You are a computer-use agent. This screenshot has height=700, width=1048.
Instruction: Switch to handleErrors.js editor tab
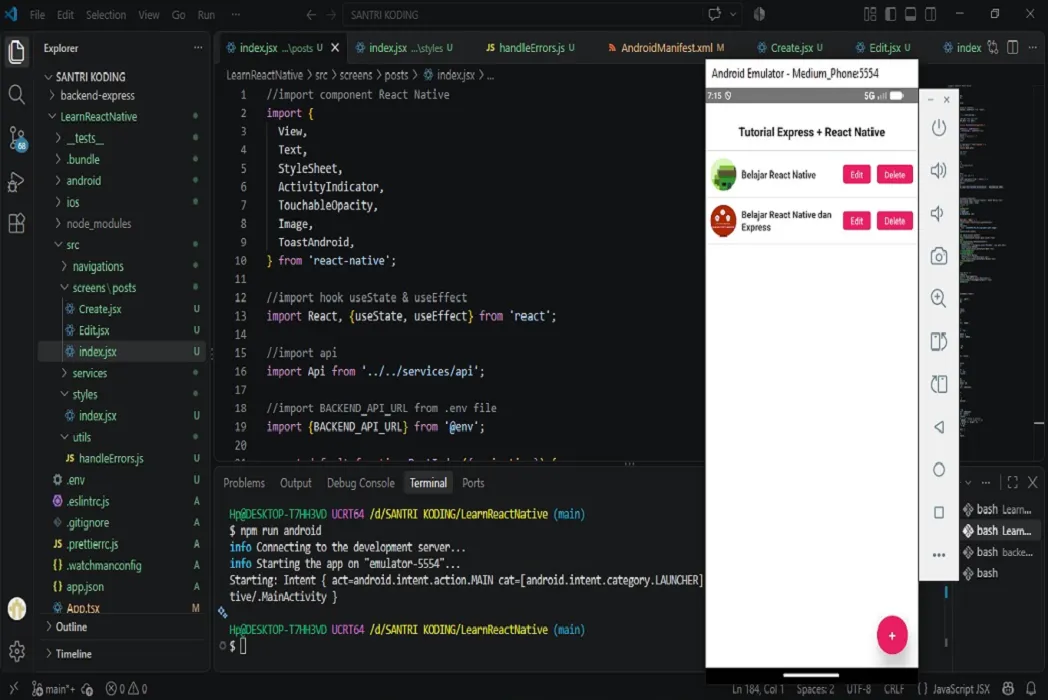point(531,47)
